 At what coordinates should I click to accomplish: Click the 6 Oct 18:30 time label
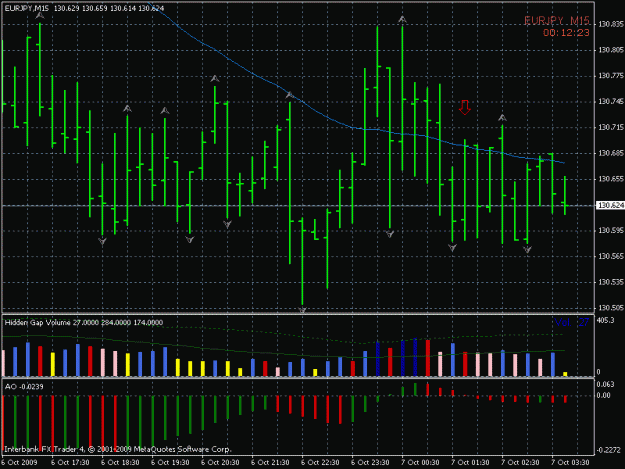click(120, 463)
